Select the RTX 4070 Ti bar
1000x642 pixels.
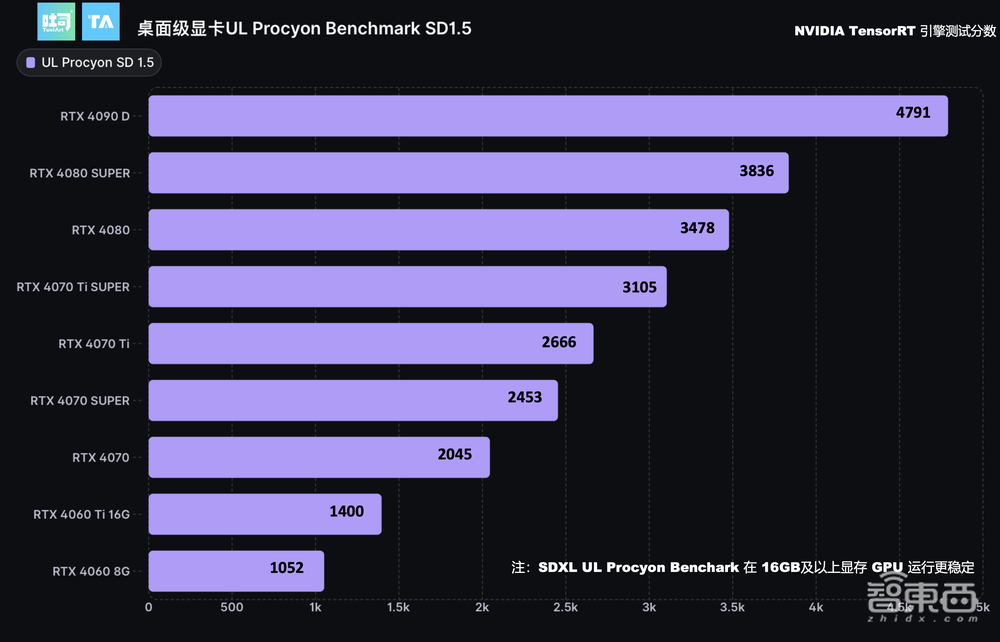pyautogui.click(x=370, y=343)
